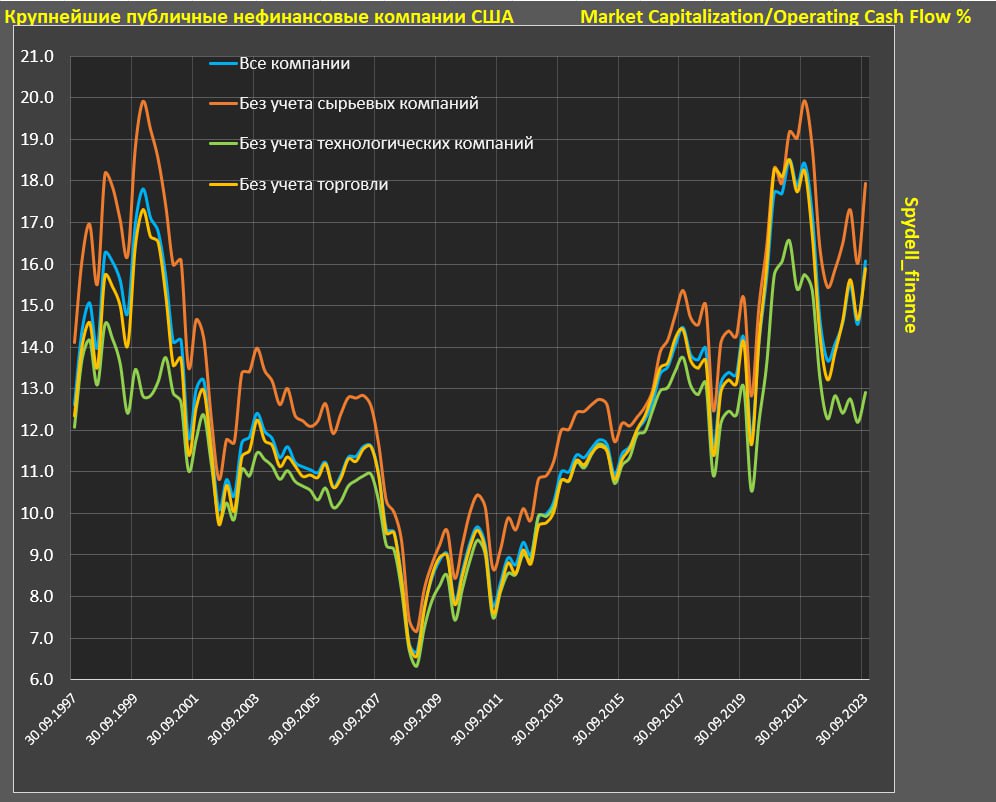
Task: Click the 18.0 y-axis tick label
Action: pyautogui.click(x=36, y=181)
